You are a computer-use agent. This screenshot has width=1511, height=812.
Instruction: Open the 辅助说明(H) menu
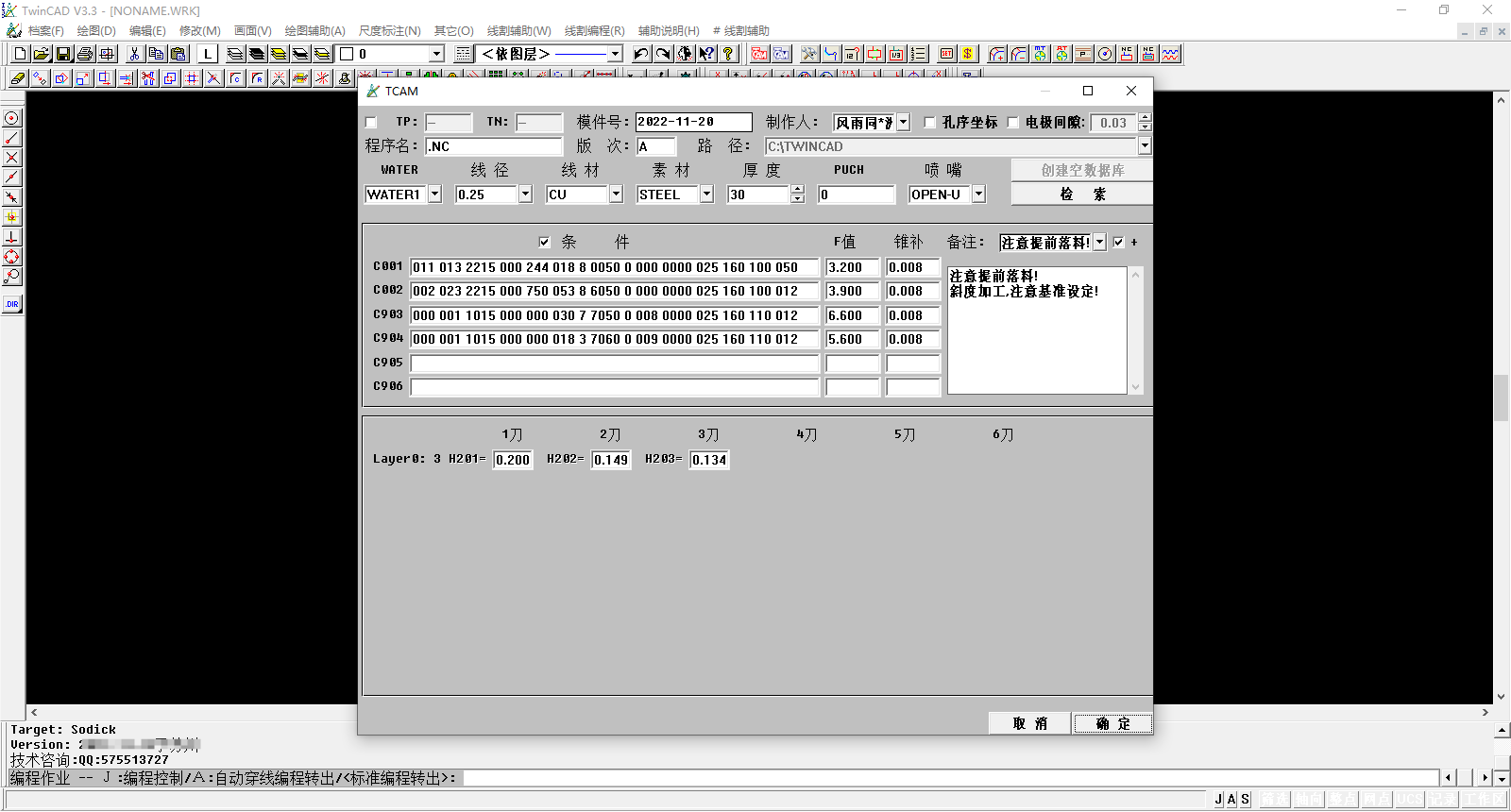tap(669, 31)
